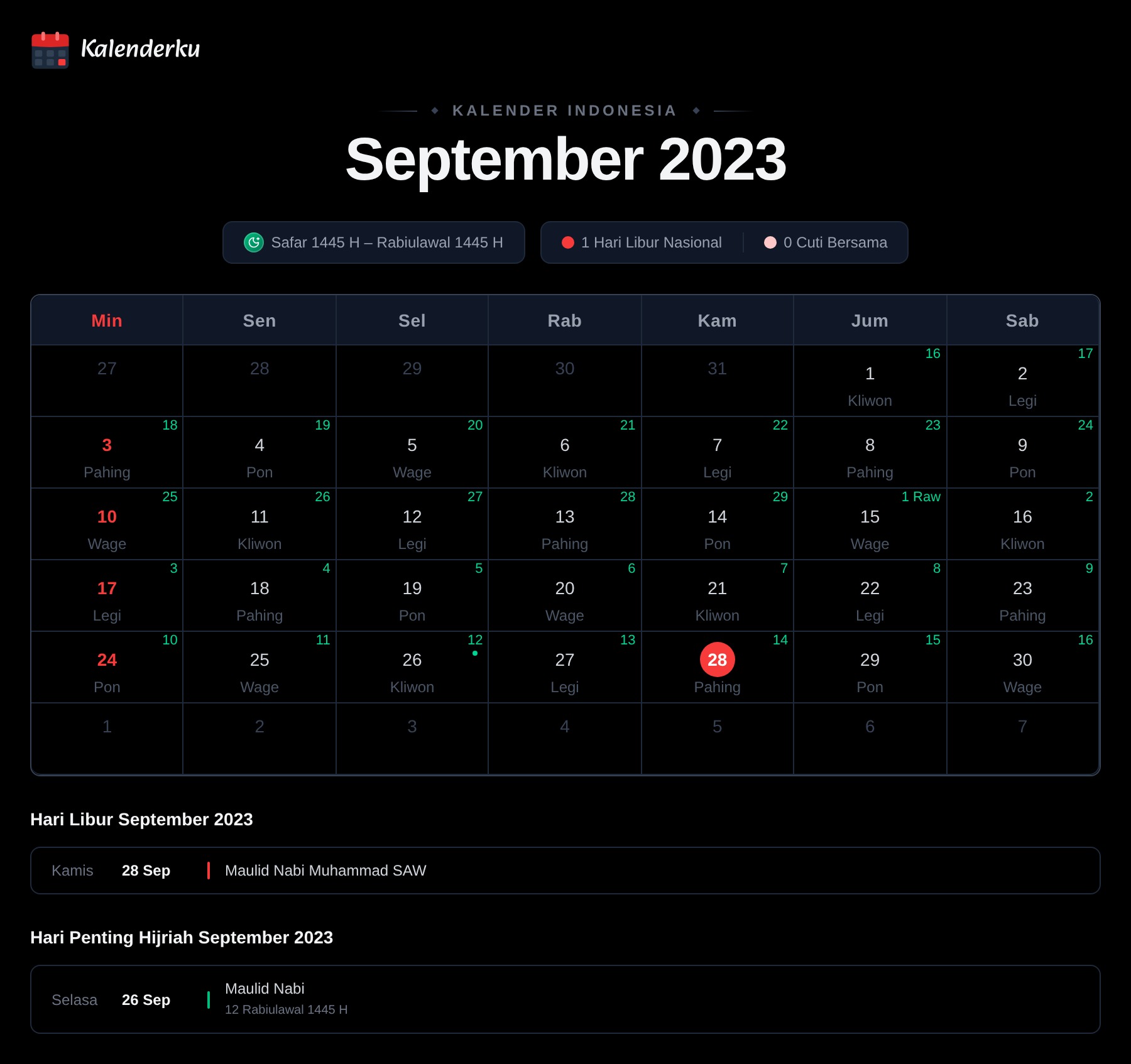Screen dimensions: 1131x1064
Task: Go to previous month date 31
Action: click(718, 381)
